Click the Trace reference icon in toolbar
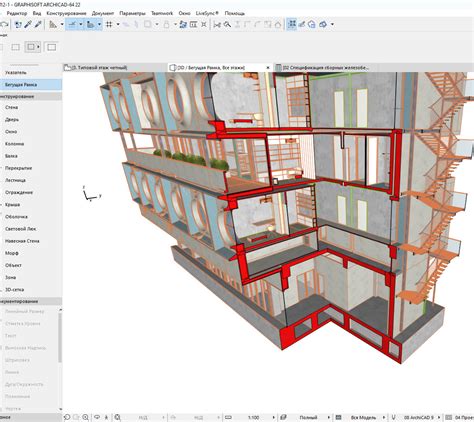The image size is (474, 422). coord(183,24)
